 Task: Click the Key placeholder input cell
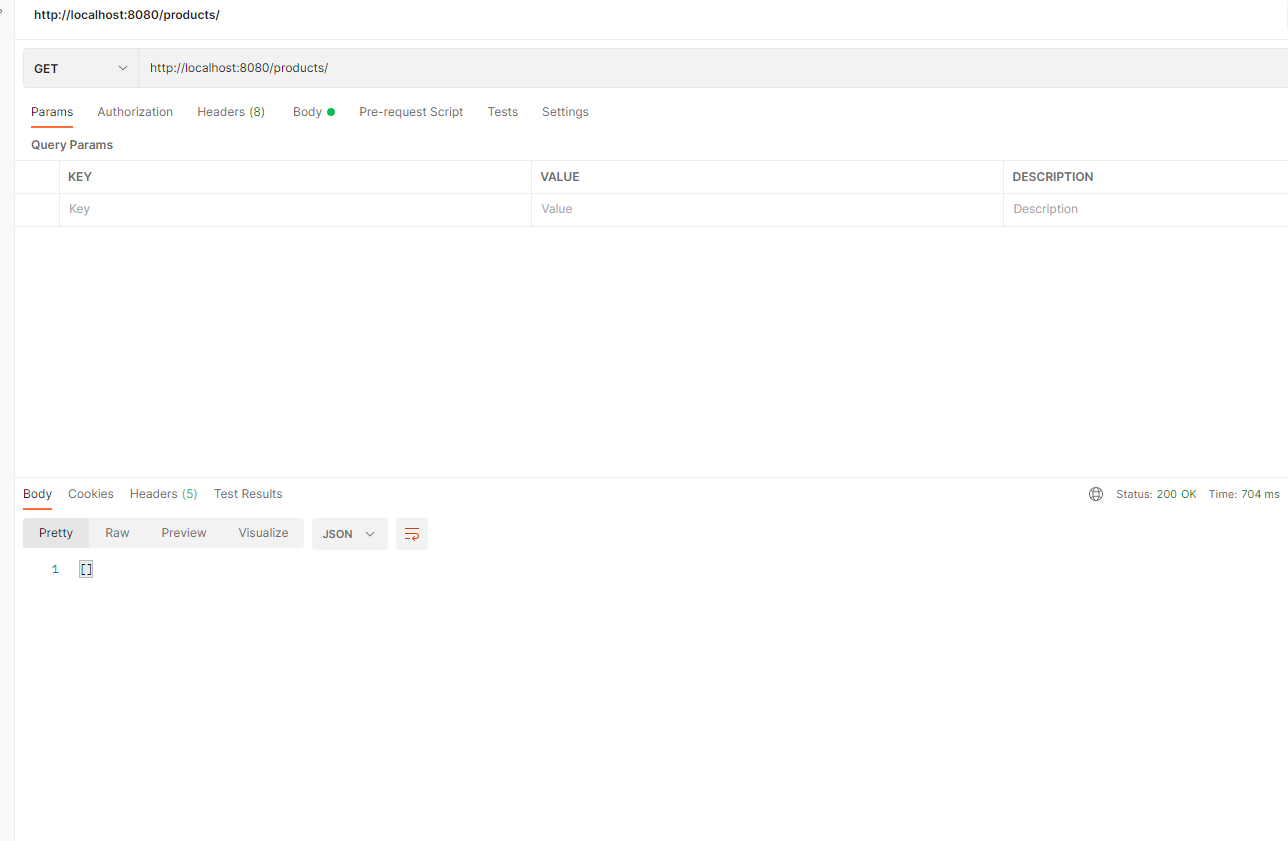295,209
